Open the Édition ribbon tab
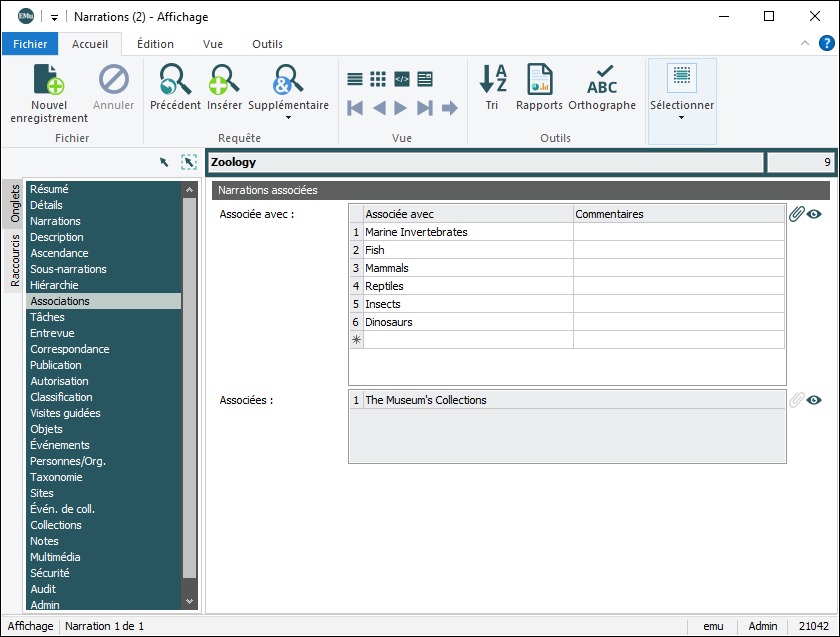Viewport: 840px width, 637px height. [x=155, y=44]
